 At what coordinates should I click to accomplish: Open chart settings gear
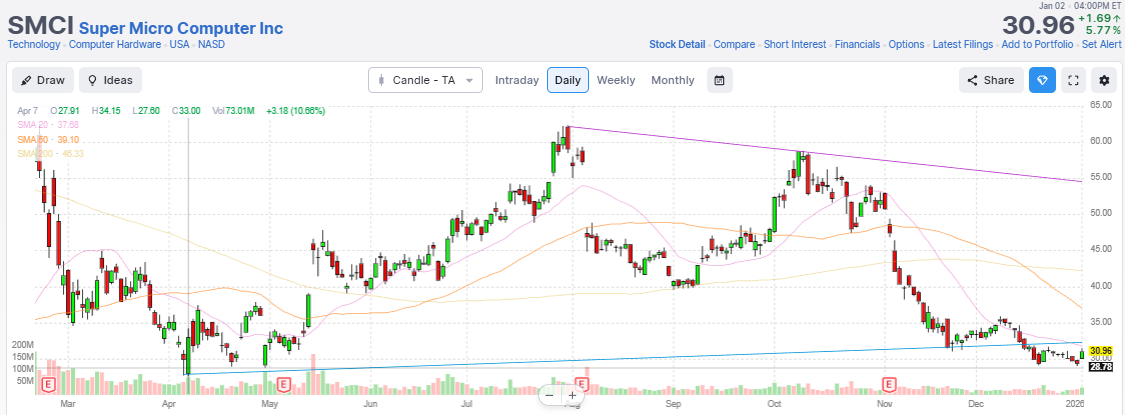pos(1104,80)
